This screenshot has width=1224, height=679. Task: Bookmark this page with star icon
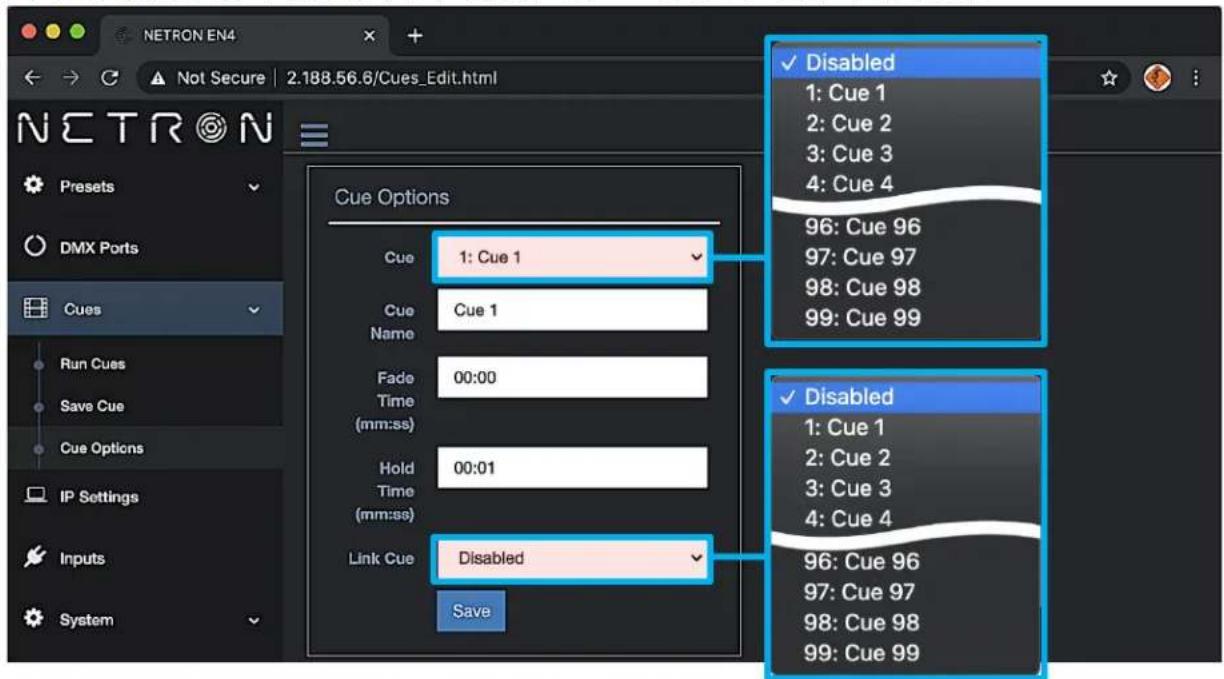1109,78
